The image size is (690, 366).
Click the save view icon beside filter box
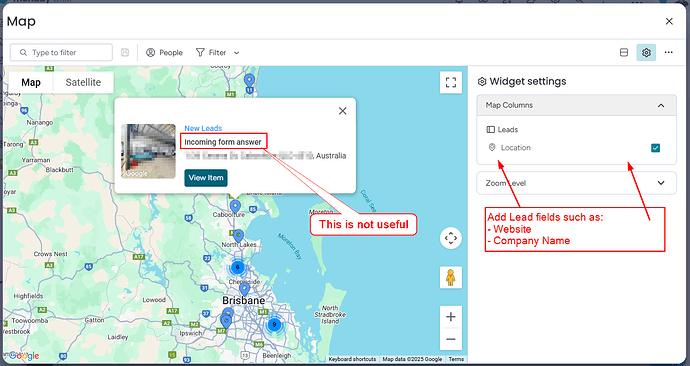click(x=125, y=52)
